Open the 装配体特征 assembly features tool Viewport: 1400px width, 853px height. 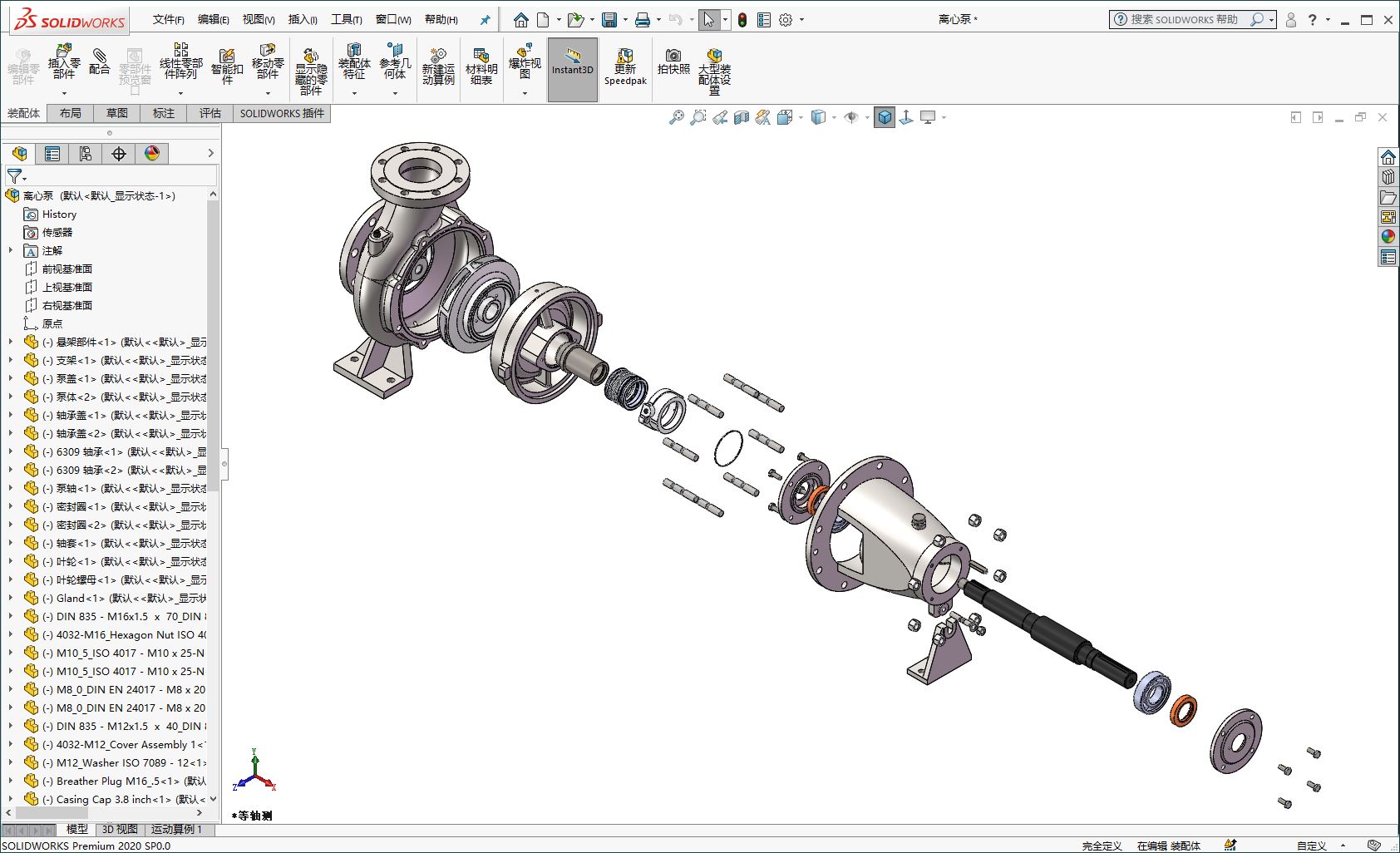point(354,62)
